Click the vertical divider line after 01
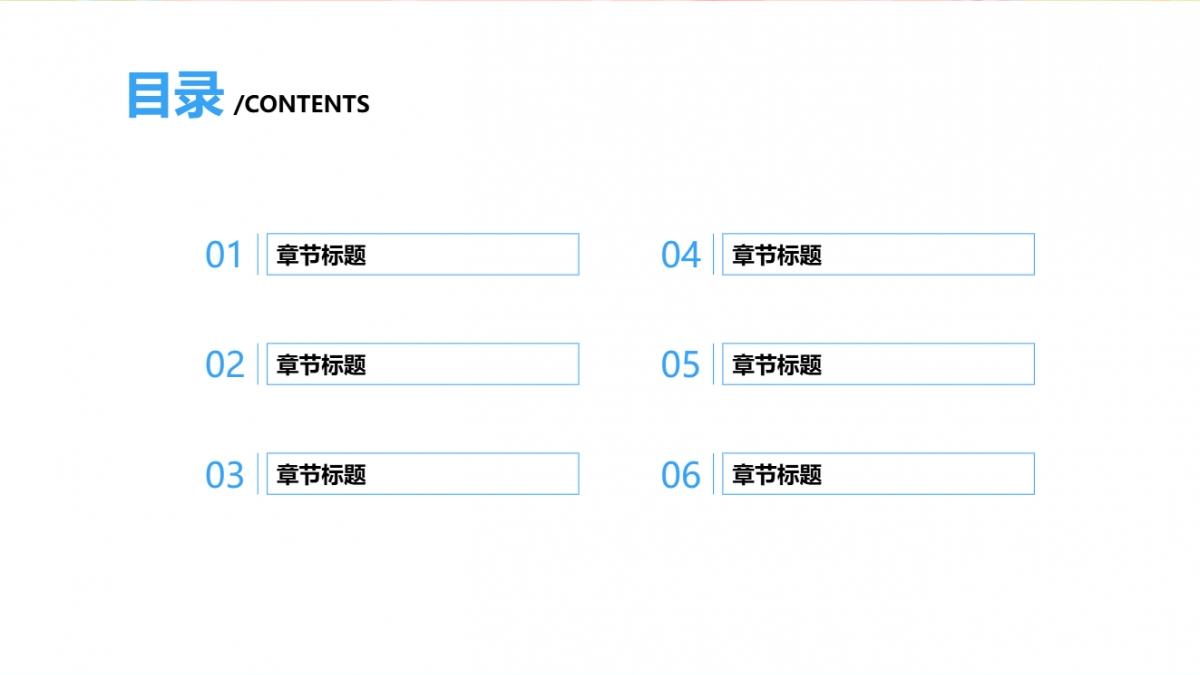 coord(258,254)
